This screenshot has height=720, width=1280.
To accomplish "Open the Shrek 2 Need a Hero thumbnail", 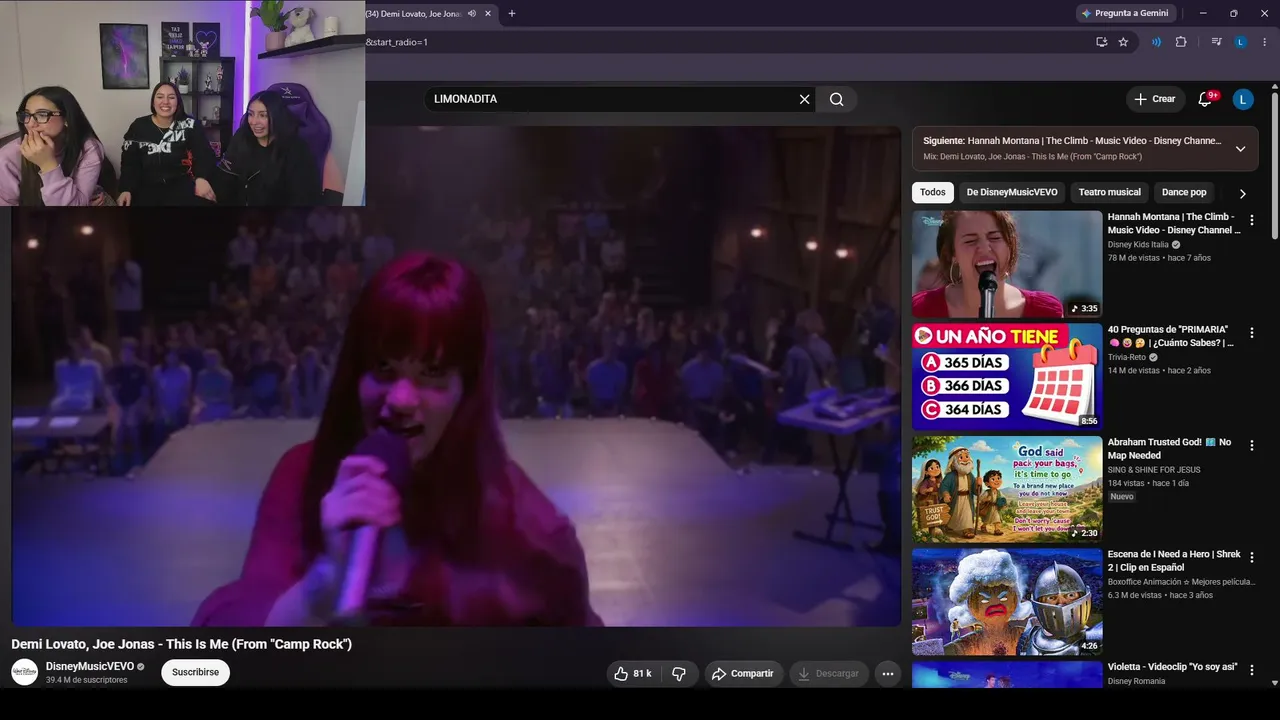I will 1007,602.
